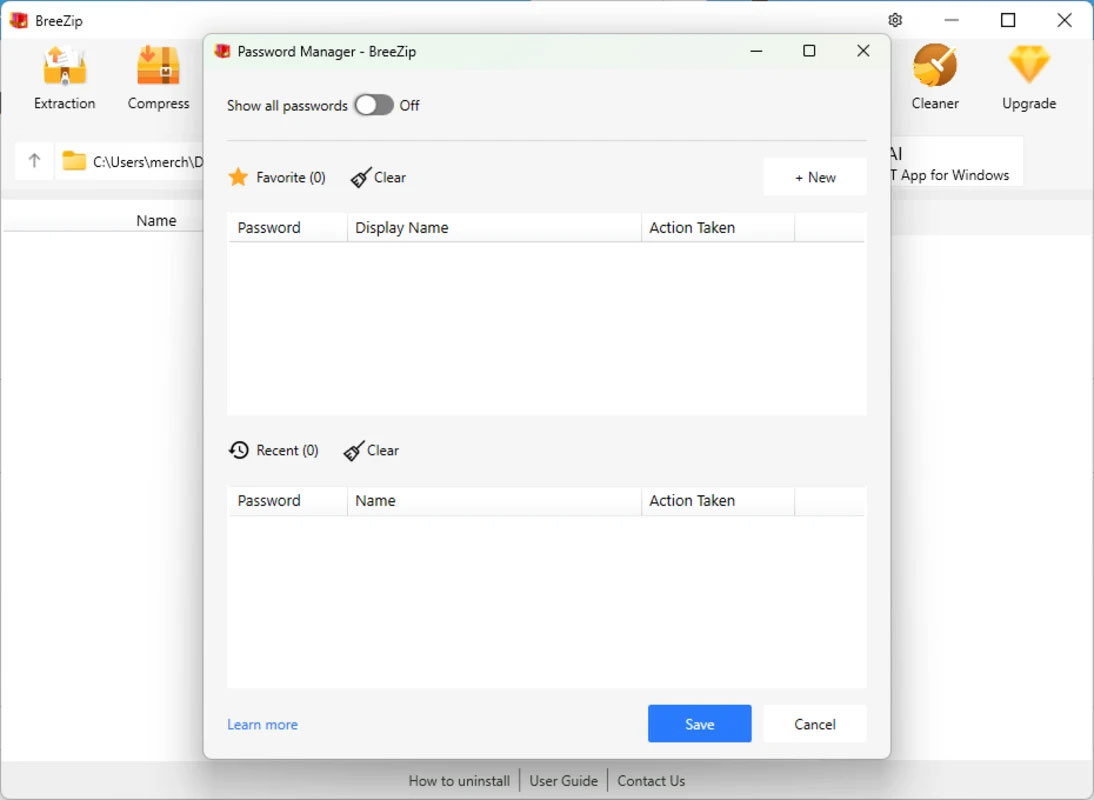
Task: Click the BreeZip logo in main title bar
Action: tap(19, 20)
